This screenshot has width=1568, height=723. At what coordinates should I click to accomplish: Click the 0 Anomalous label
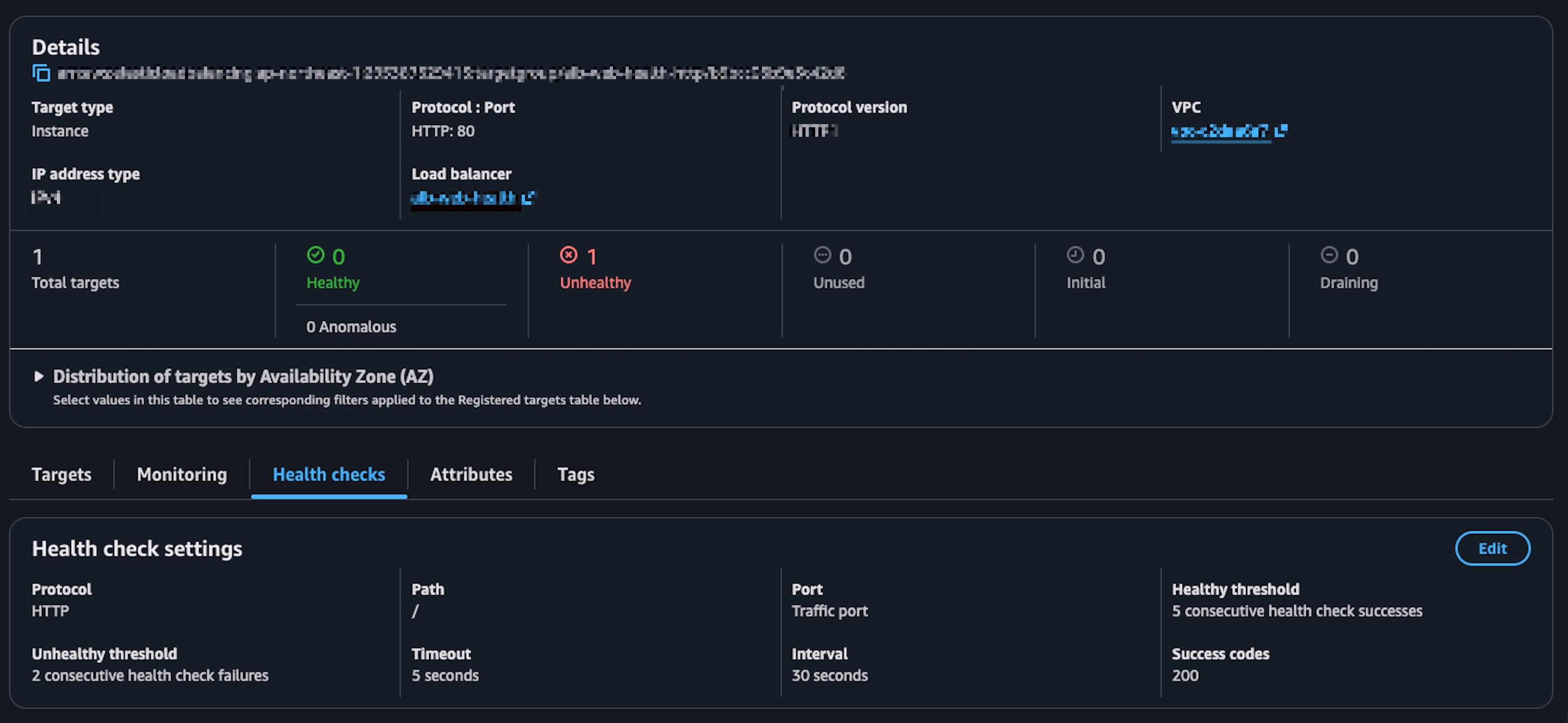[x=351, y=327]
